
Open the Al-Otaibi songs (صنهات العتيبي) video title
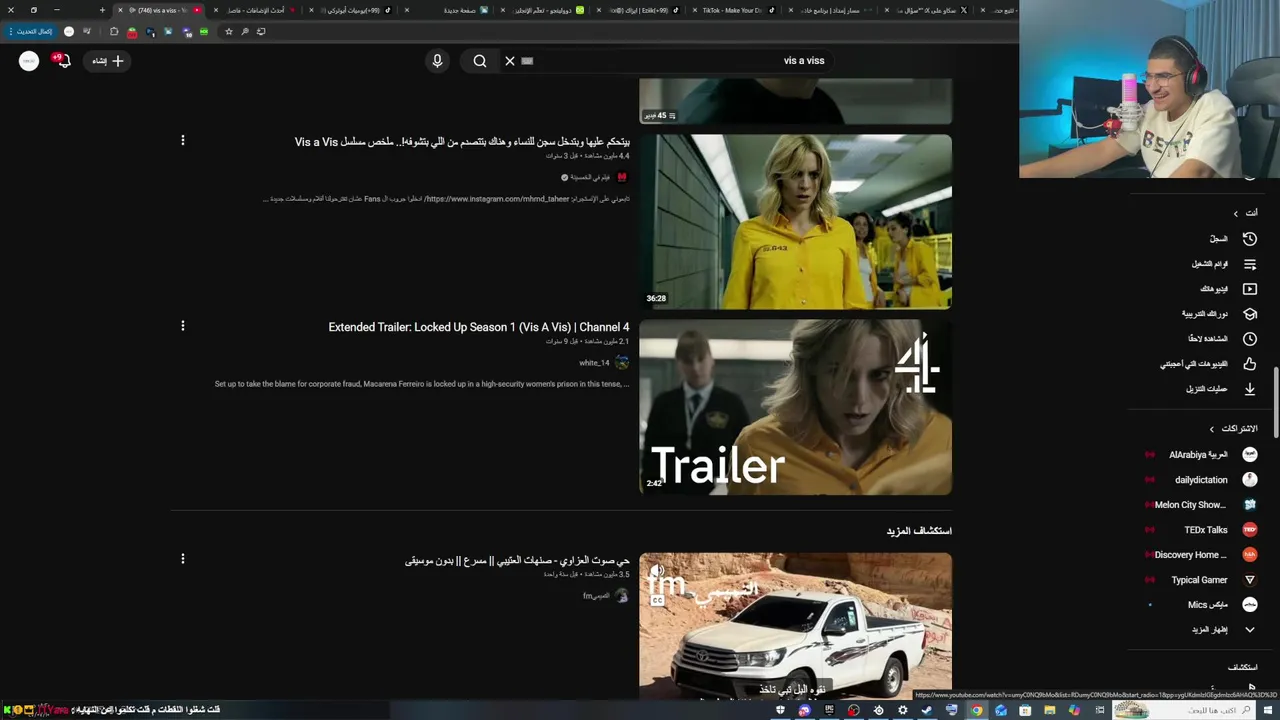(517, 561)
